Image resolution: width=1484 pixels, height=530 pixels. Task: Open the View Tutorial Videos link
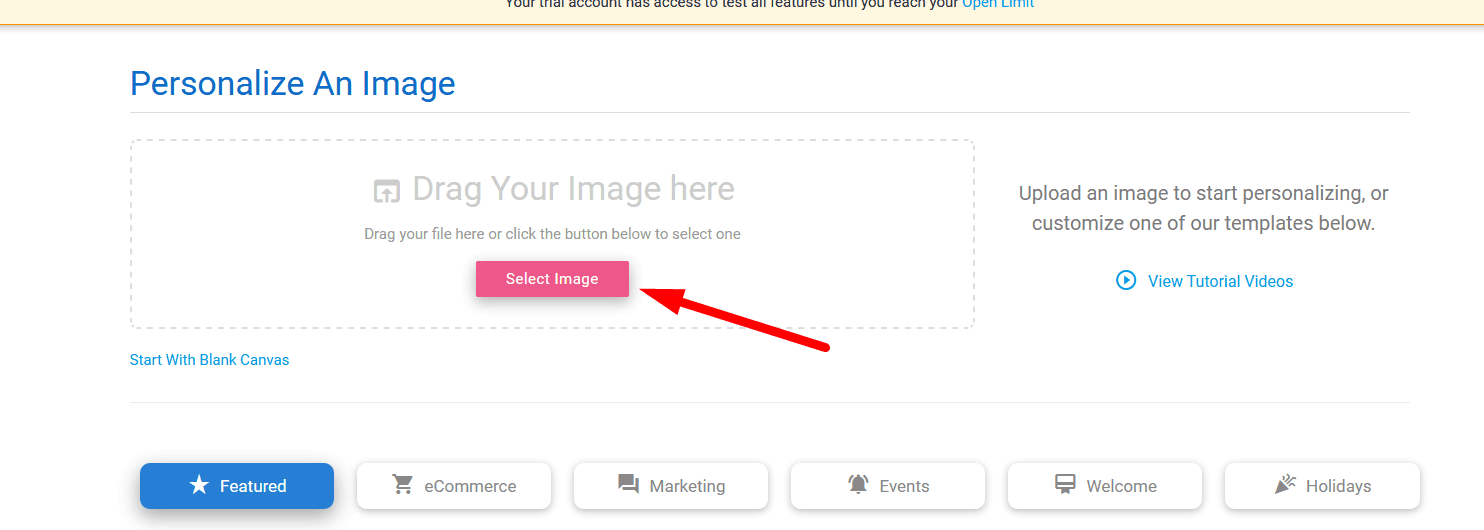[x=1220, y=282]
